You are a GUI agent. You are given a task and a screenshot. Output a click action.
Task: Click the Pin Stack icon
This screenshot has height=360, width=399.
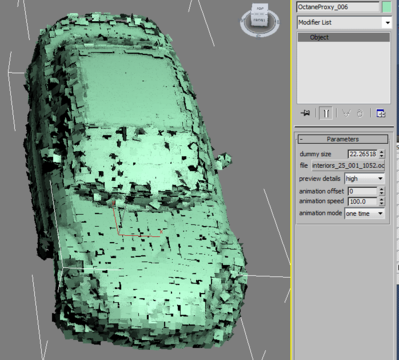coord(305,113)
